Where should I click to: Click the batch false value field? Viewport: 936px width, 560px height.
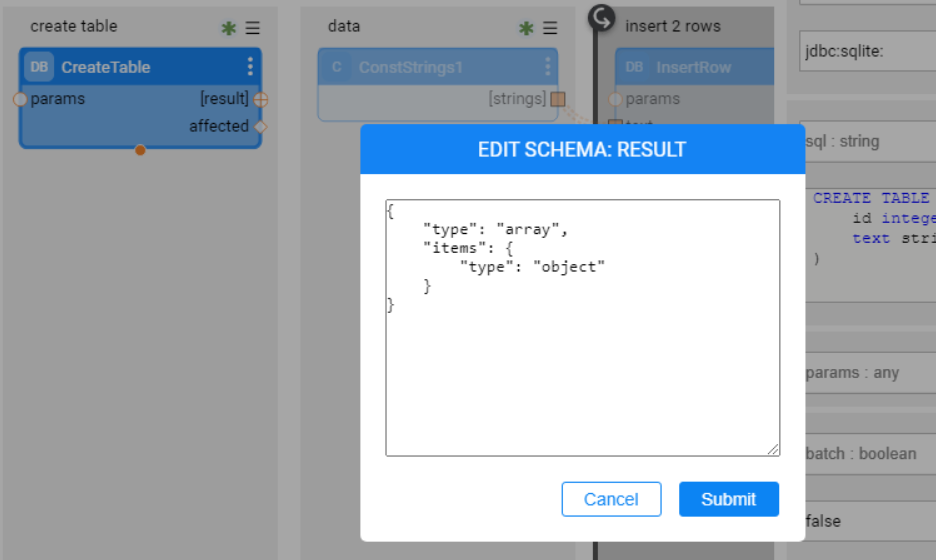[868, 521]
